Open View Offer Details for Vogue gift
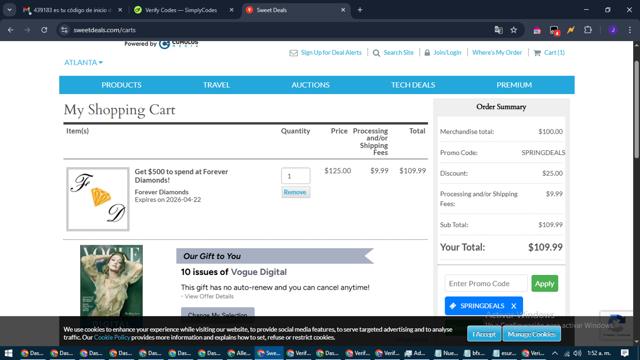This screenshot has width=640, height=360. 209,296
